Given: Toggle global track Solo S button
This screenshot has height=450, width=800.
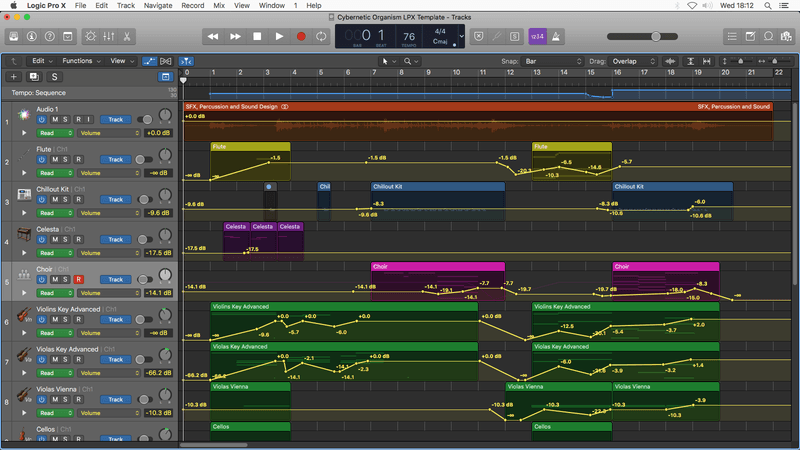Looking at the screenshot, I should coord(55,77).
